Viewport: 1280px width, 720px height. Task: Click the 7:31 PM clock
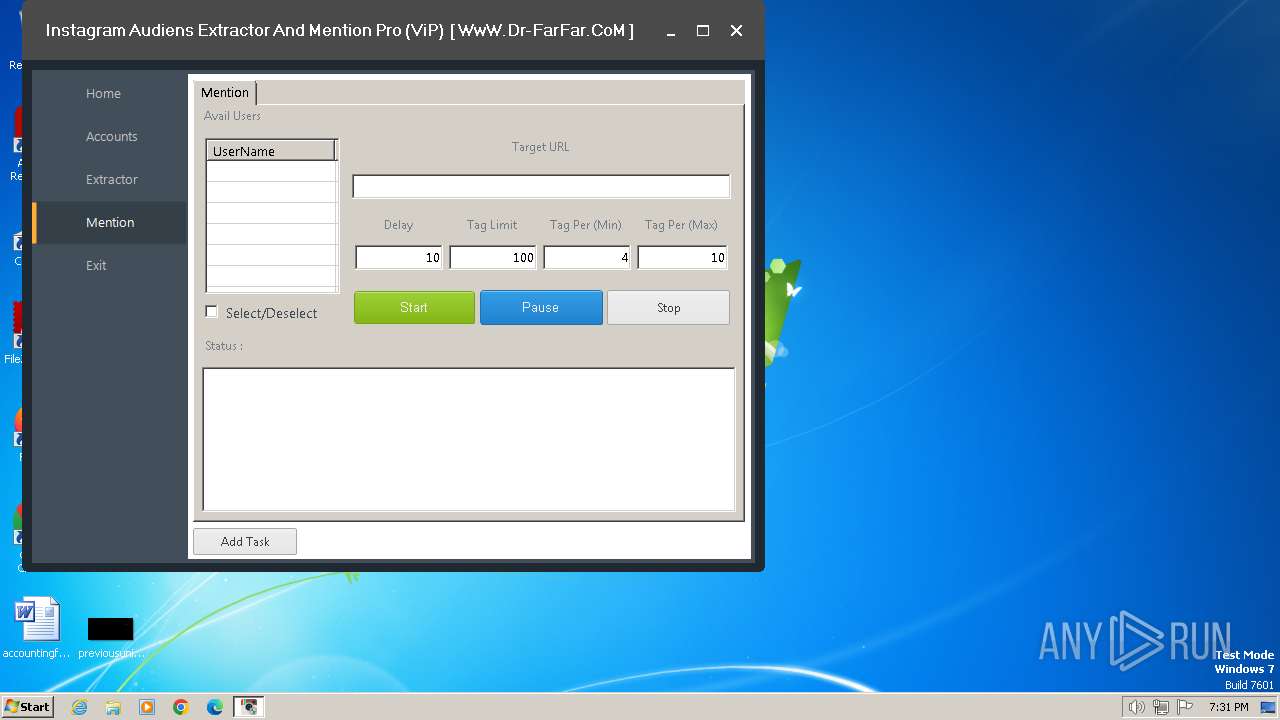tap(1229, 707)
